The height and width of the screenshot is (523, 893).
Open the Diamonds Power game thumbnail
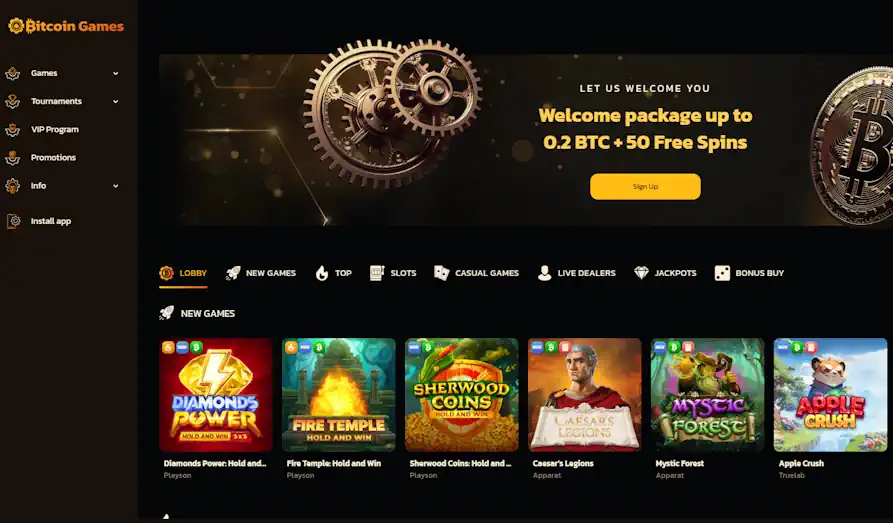pos(216,395)
